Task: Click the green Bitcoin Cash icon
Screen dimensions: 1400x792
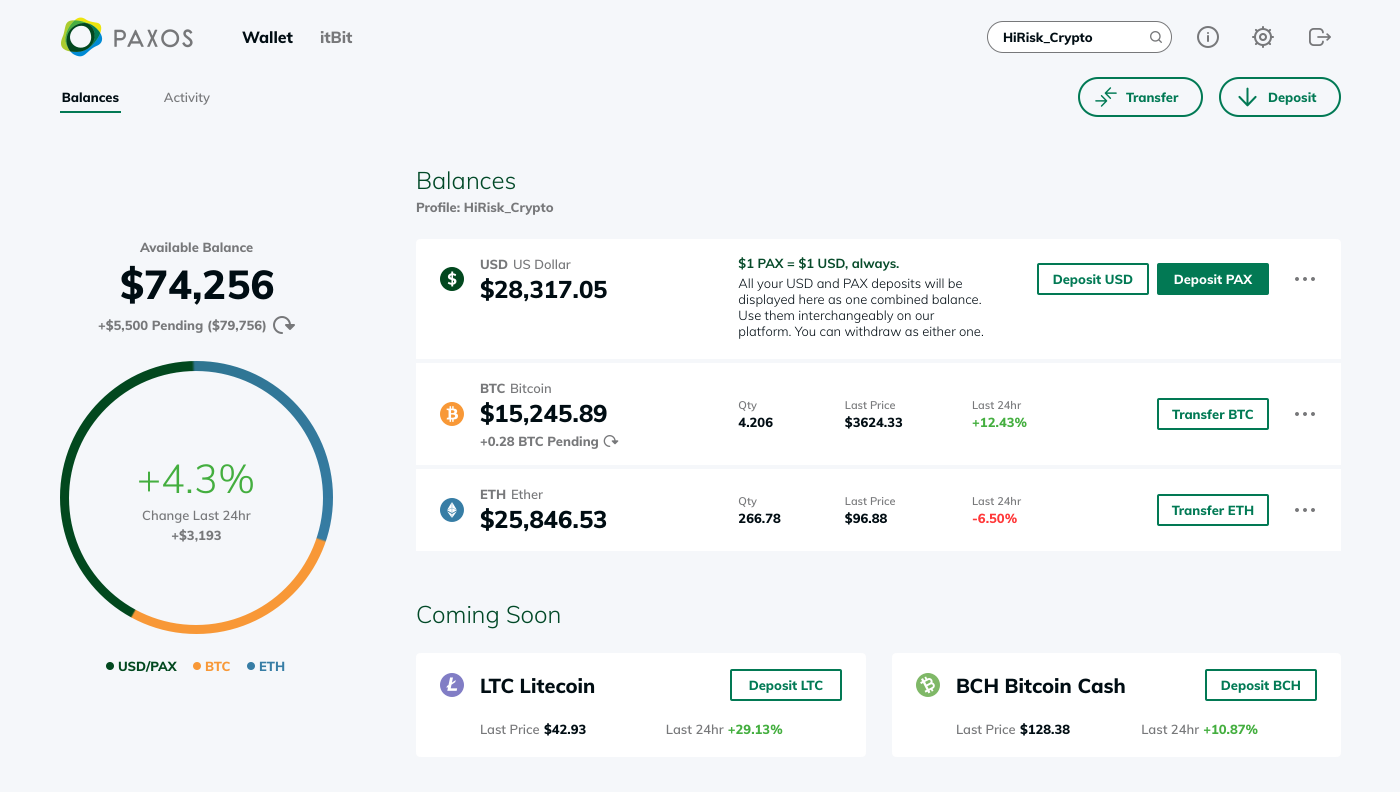Action: (928, 685)
